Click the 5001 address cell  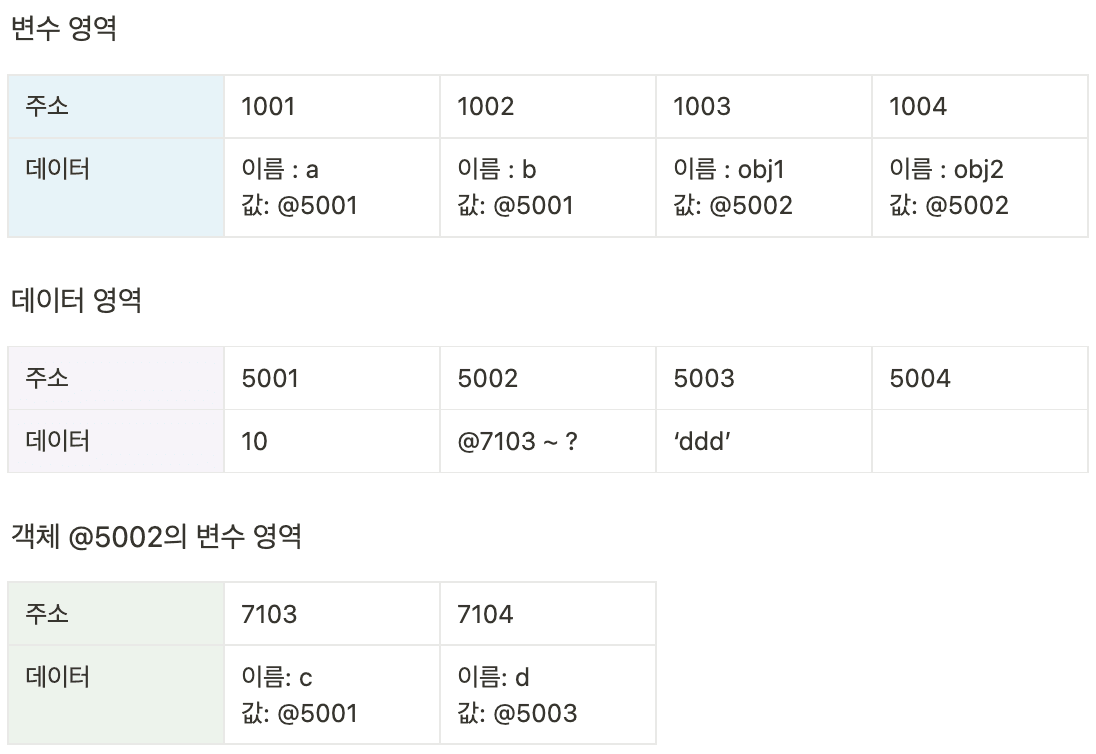pyautogui.click(x=332, y=378)
